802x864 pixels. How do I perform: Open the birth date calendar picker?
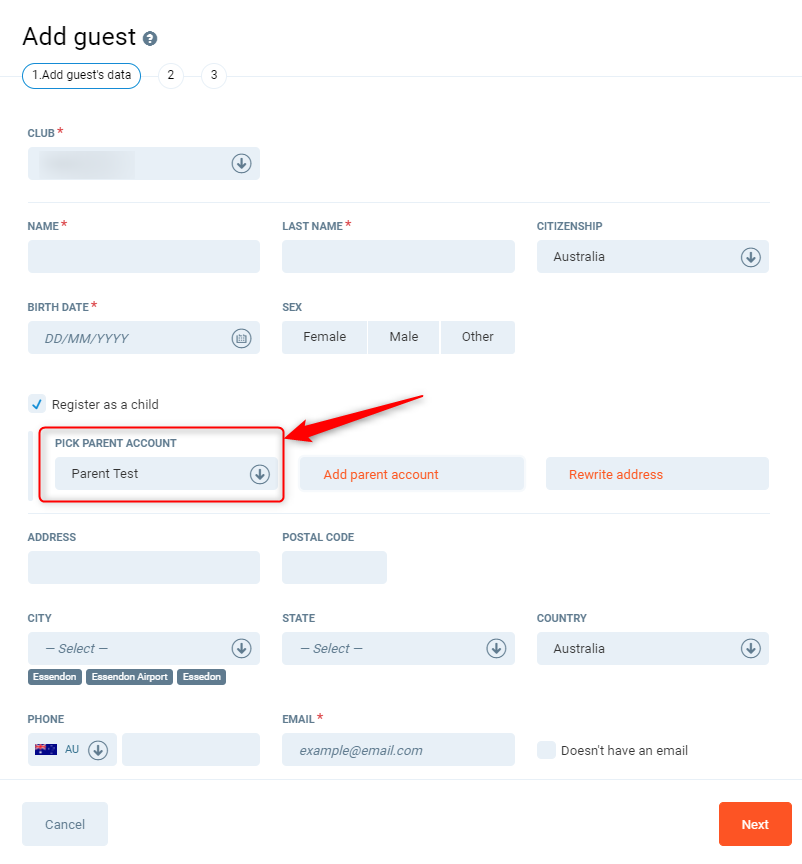click(x=241, y=338)
